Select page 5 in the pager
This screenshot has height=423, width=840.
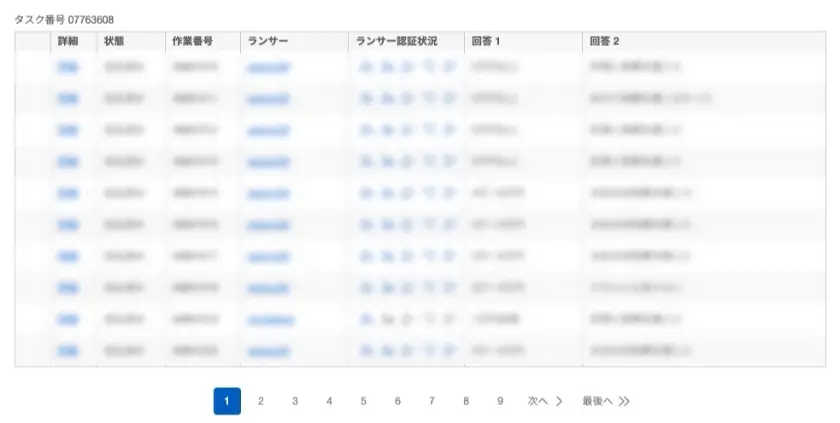click(363, 401)
